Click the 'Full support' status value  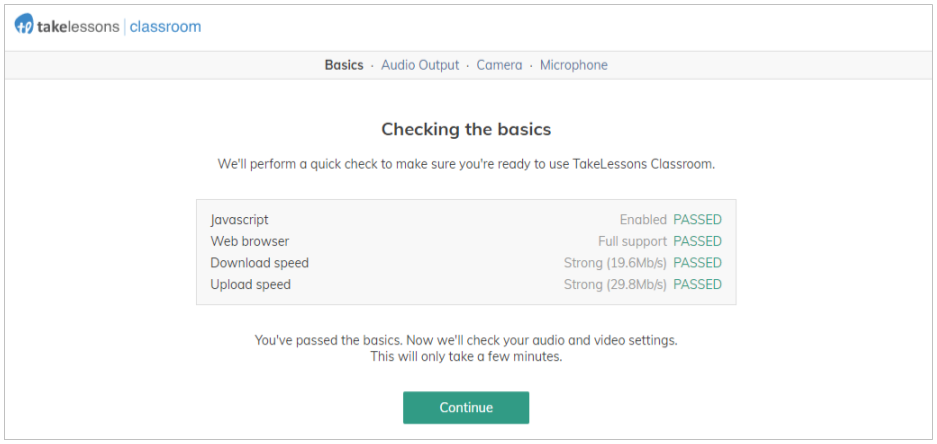point(632,241)
